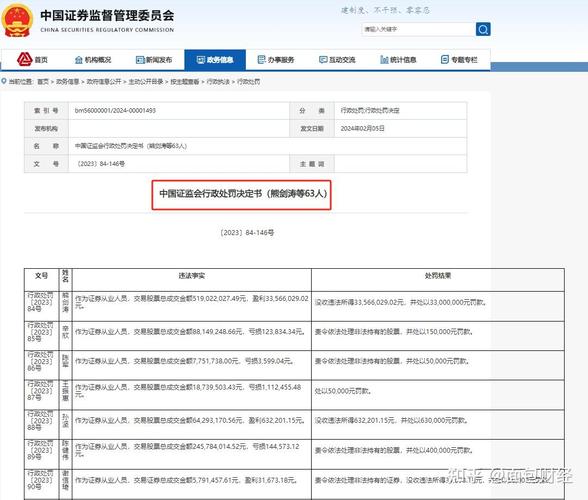Image resolution: width=588 pixels, height=500 pixels.
Task: Click the red triangle icon beside 首页
Action: click(25, 59)
